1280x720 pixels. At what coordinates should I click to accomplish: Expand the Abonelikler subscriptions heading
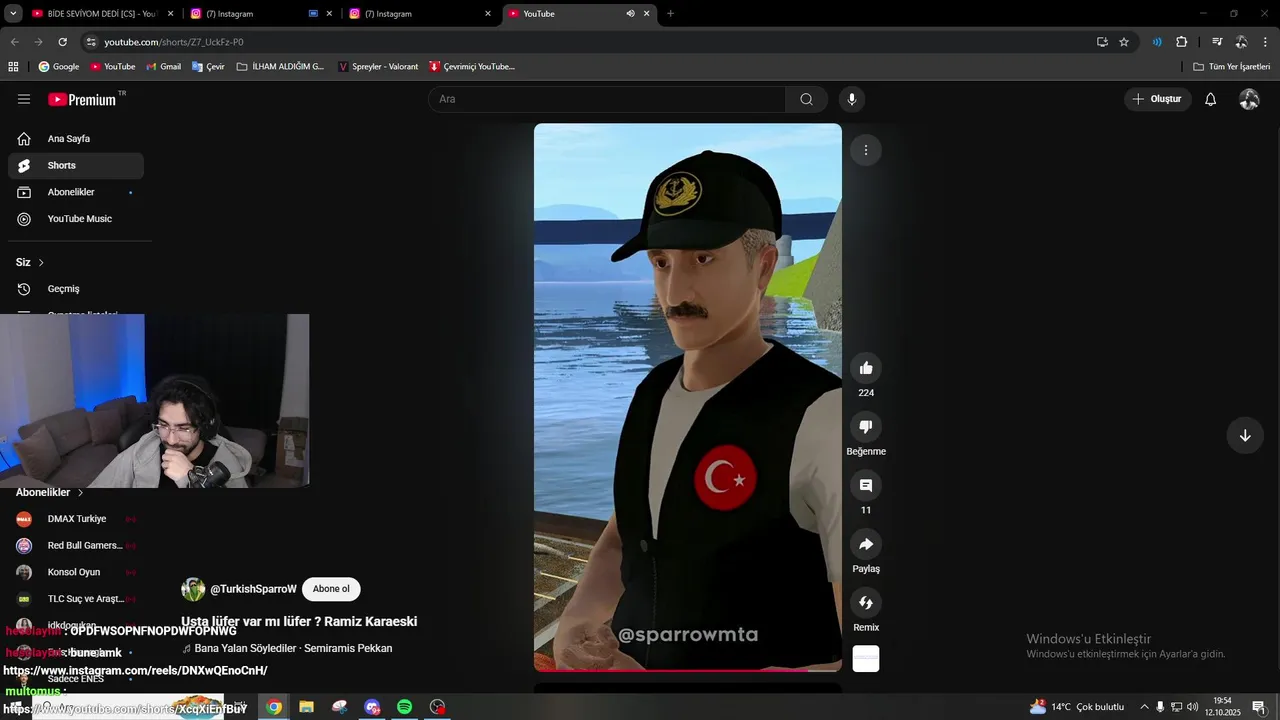50,493
